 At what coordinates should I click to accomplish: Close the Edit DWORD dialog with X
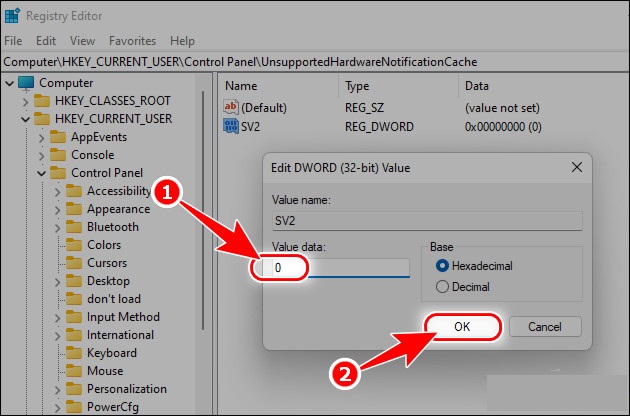[577, 167]
